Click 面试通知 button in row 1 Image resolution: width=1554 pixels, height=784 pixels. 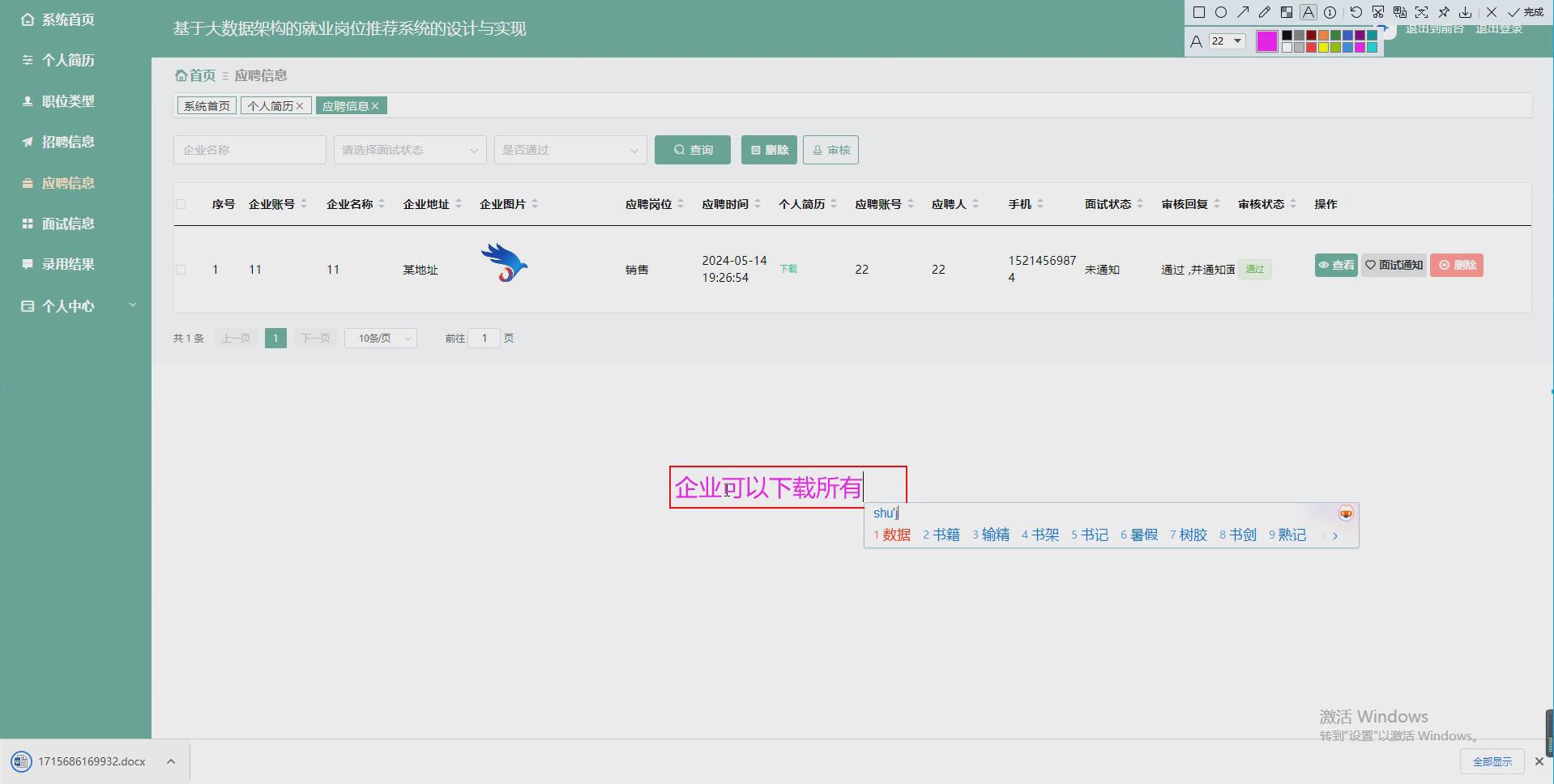1394,265
